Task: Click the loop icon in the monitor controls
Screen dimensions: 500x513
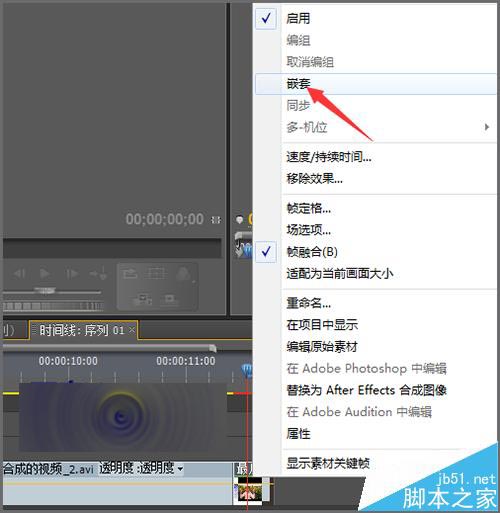Action: [x=130, y=274]
